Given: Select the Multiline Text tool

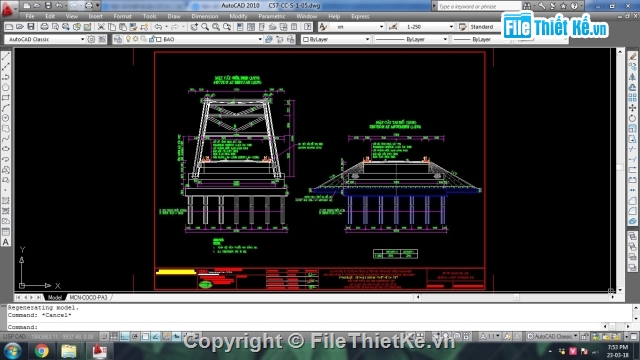Looking at the screenshot, I should [x=6, y=242].
